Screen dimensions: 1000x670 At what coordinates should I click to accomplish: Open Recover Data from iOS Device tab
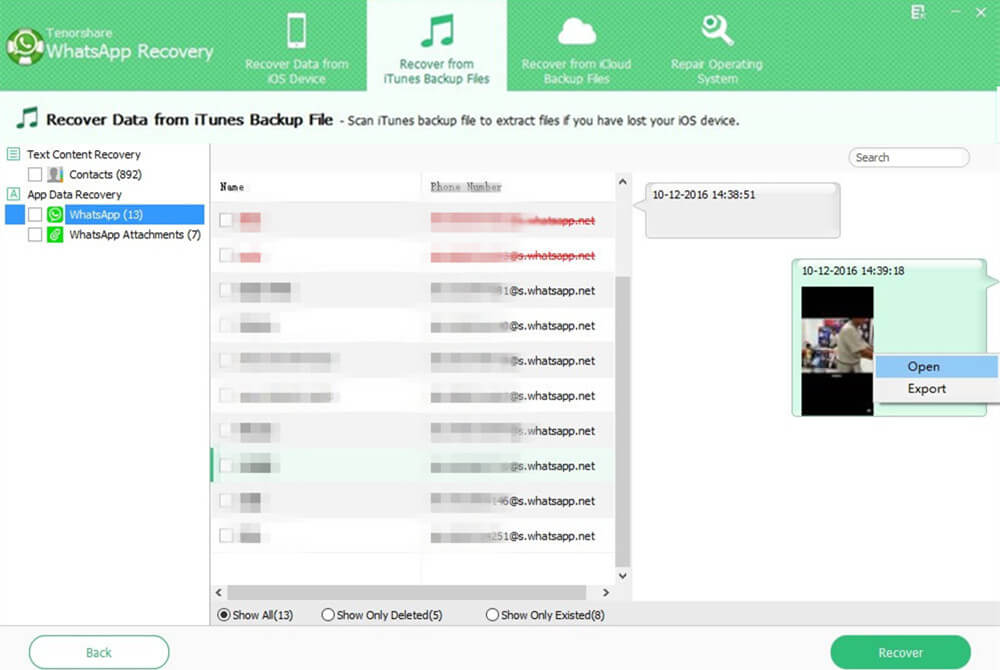click(297, 48)
